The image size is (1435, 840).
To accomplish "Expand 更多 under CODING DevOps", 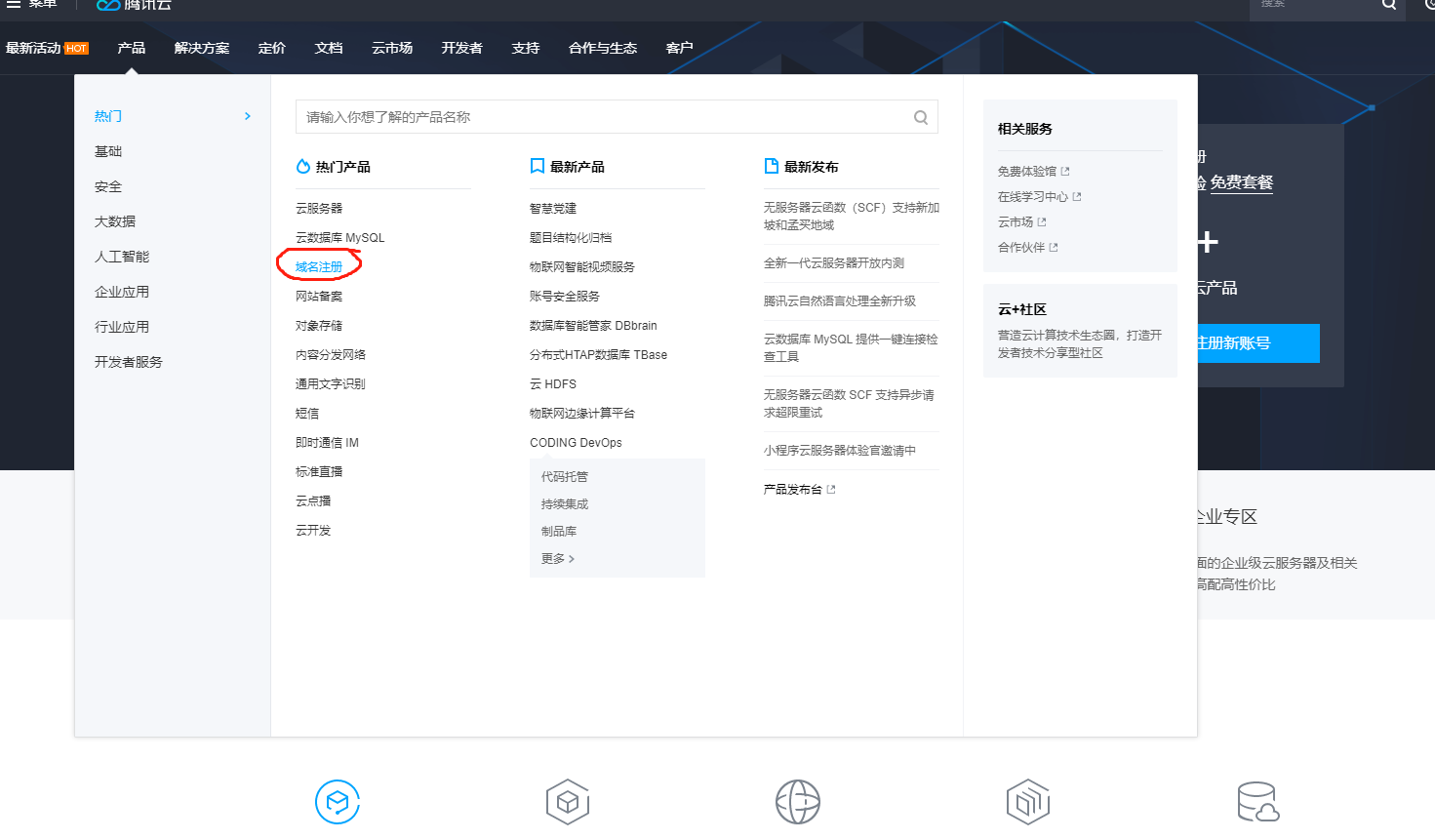I will click(558, 559).
